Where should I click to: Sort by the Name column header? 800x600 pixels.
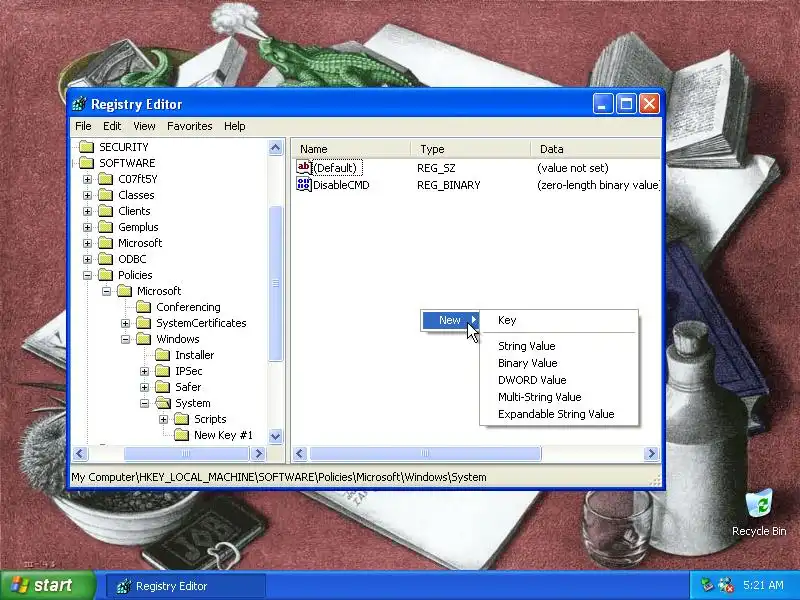[x=352, y=149]
